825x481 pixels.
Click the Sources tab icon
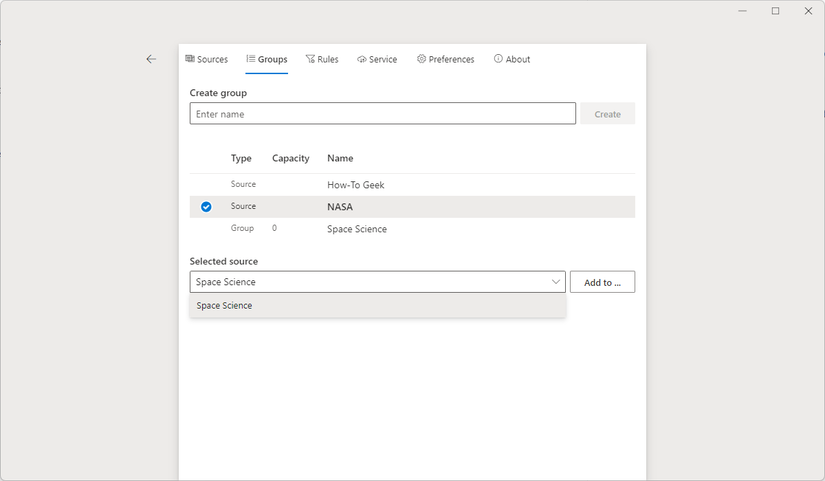(190, 59)
